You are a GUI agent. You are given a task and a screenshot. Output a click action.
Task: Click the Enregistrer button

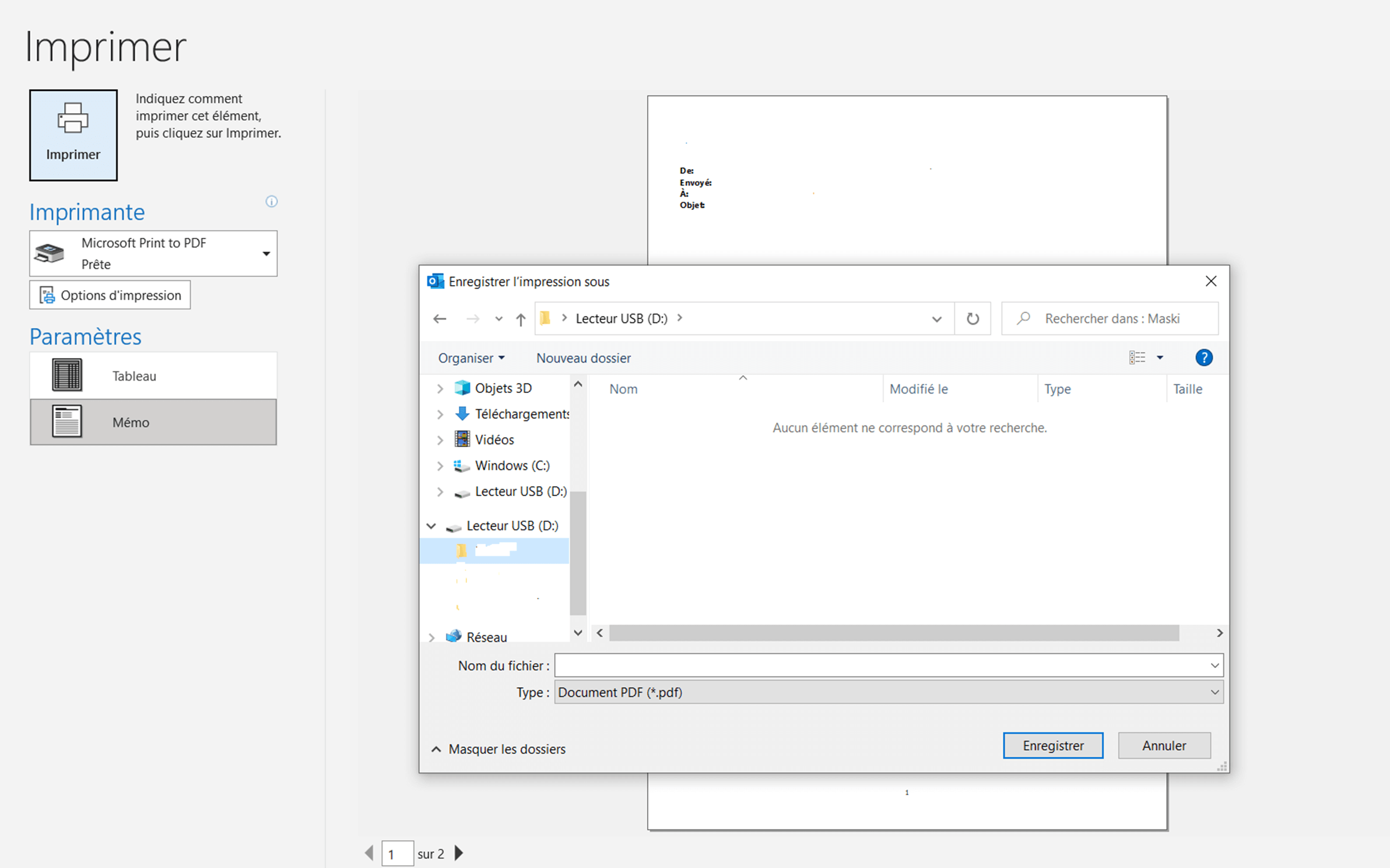pos(1052,745)
